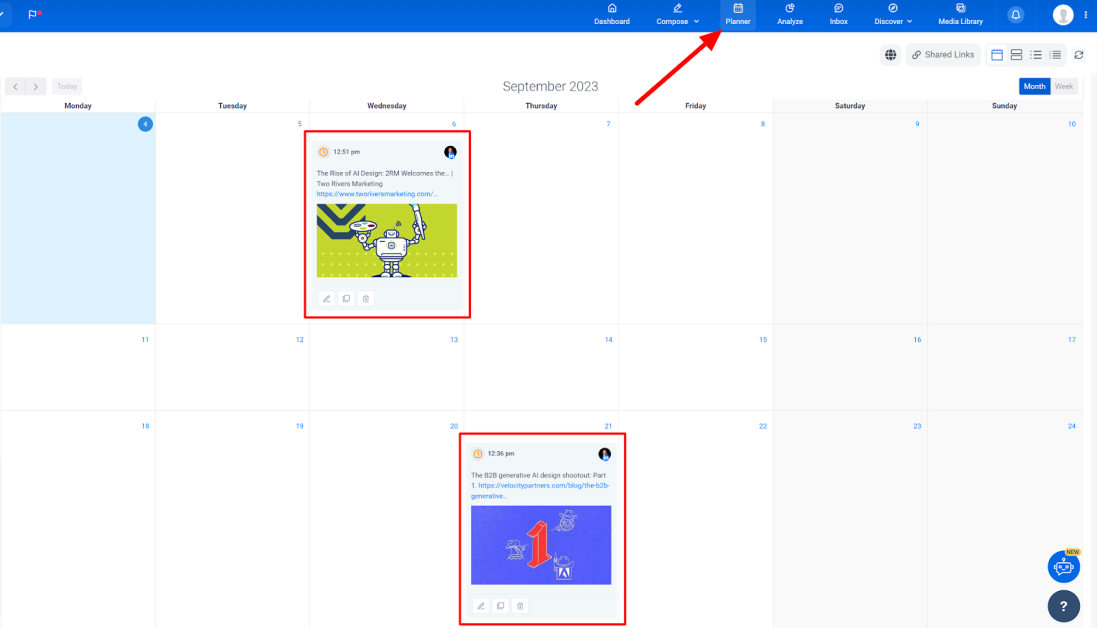Refresh the planner calendar
This screenshot has width=1097, height=628.
point(1079,55)
